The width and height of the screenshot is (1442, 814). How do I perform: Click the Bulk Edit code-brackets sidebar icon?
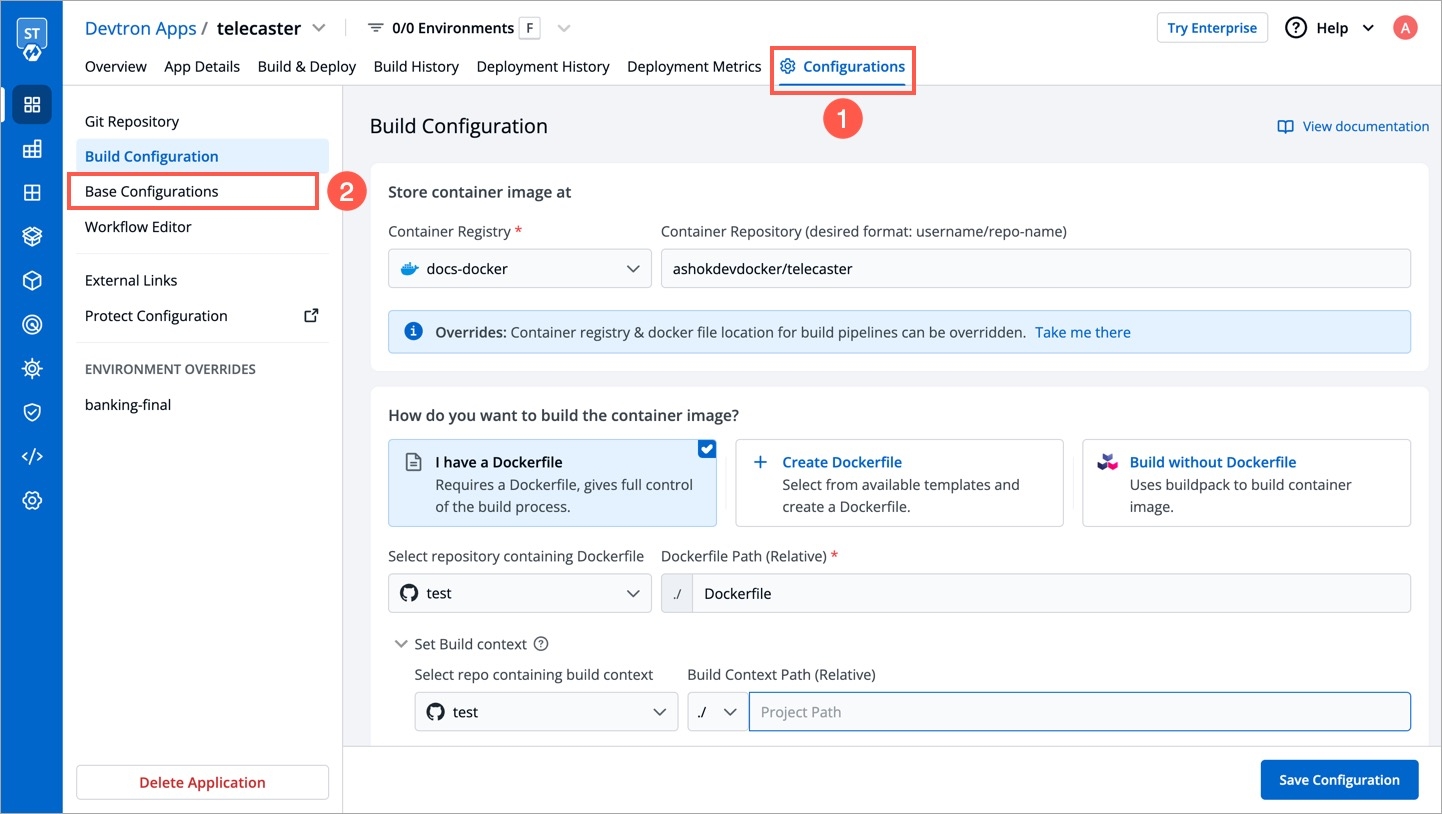click(x=32, y=457)
